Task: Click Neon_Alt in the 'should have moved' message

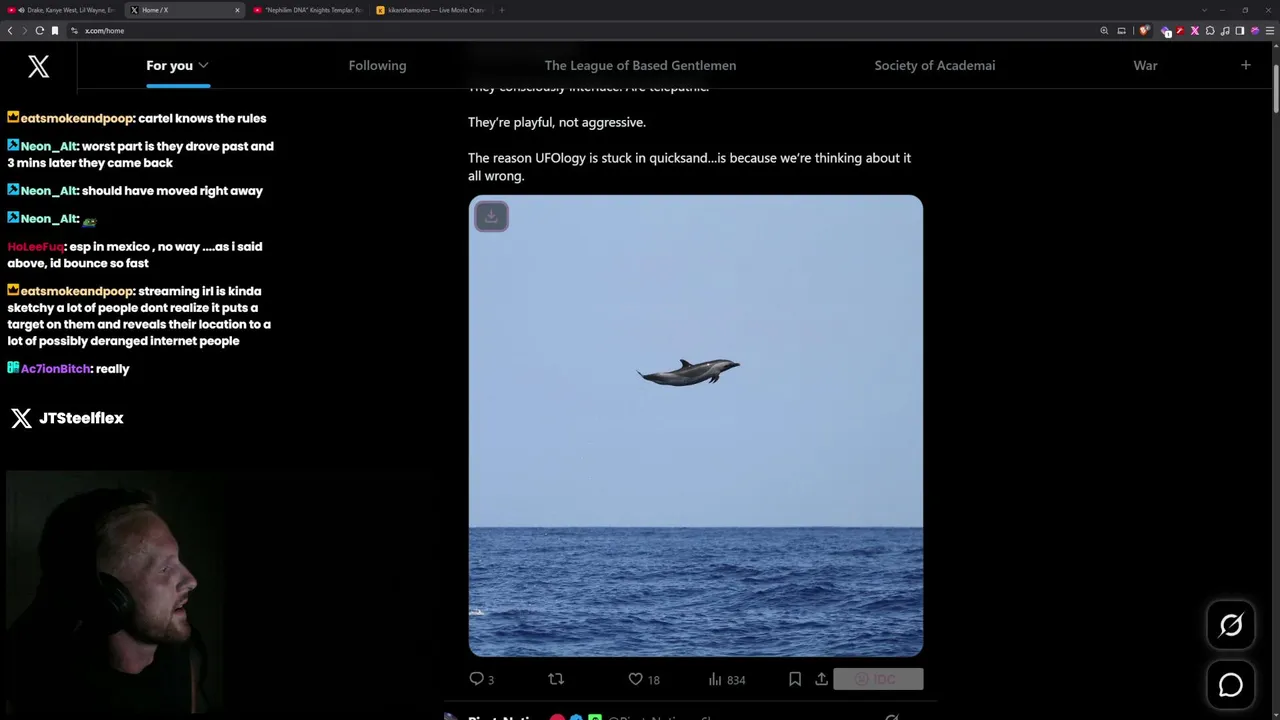Action: click(49, 190)
